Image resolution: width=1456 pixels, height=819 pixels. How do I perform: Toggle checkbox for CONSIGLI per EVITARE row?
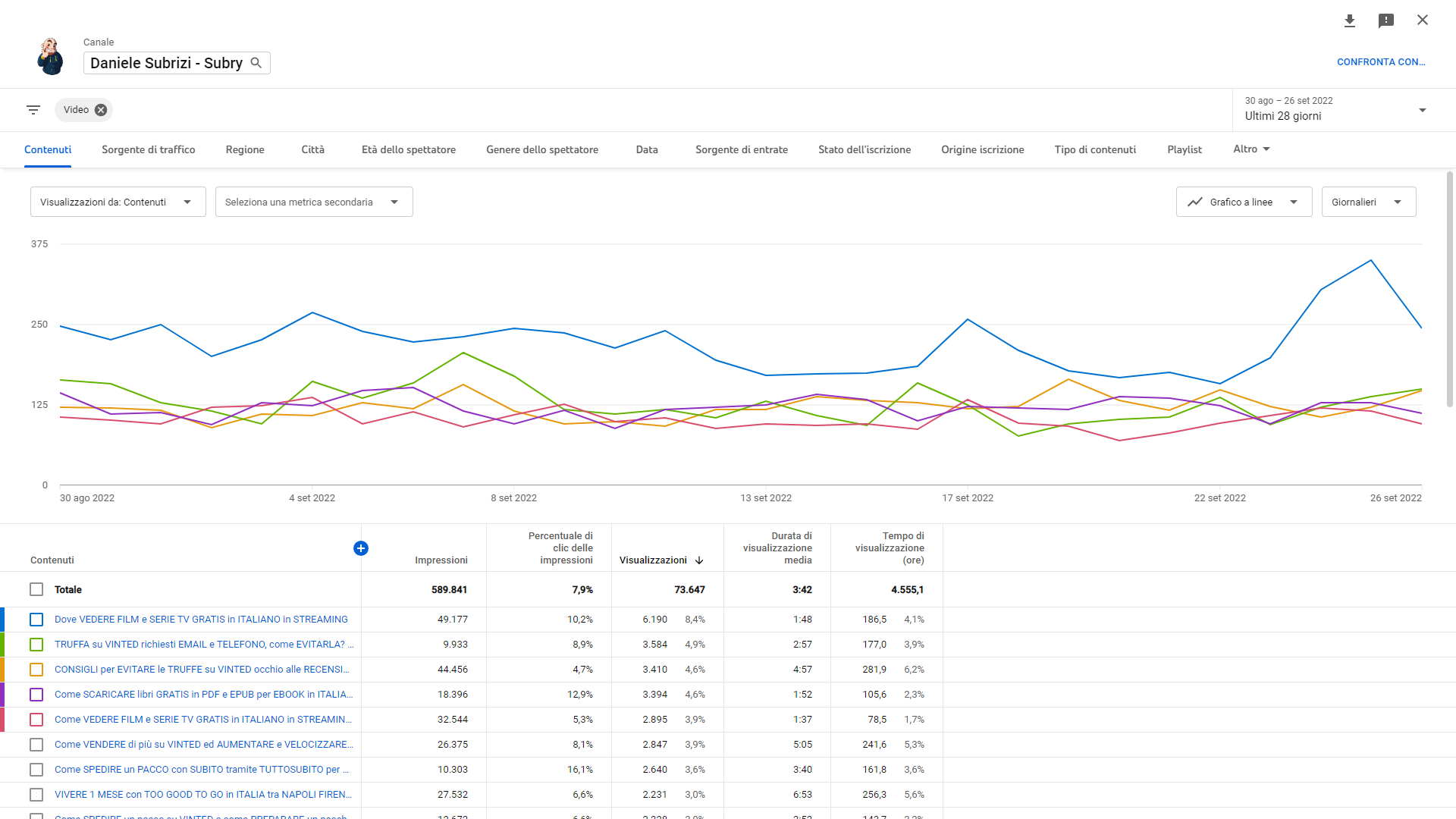click(x=36, y=670)
